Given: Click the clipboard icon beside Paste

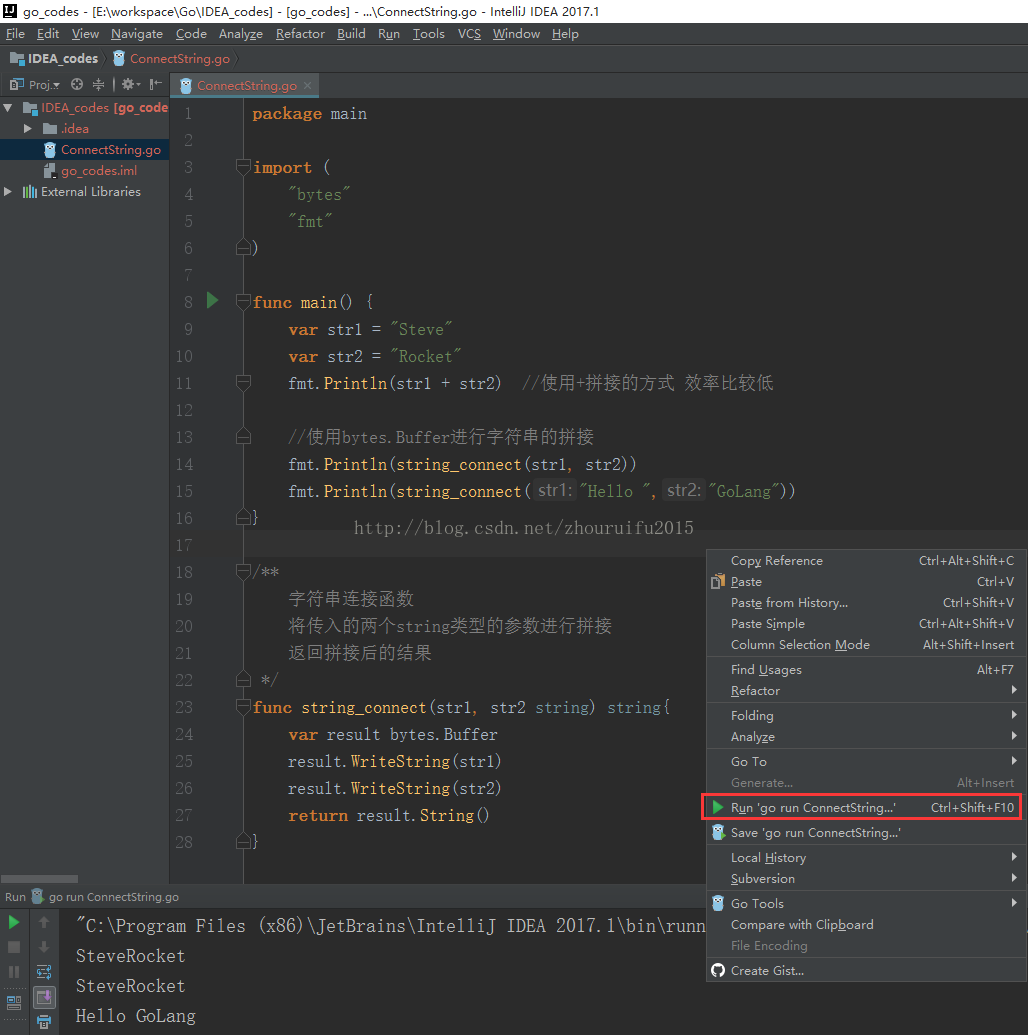Looking at the screenshot, I should coord(718,582).
